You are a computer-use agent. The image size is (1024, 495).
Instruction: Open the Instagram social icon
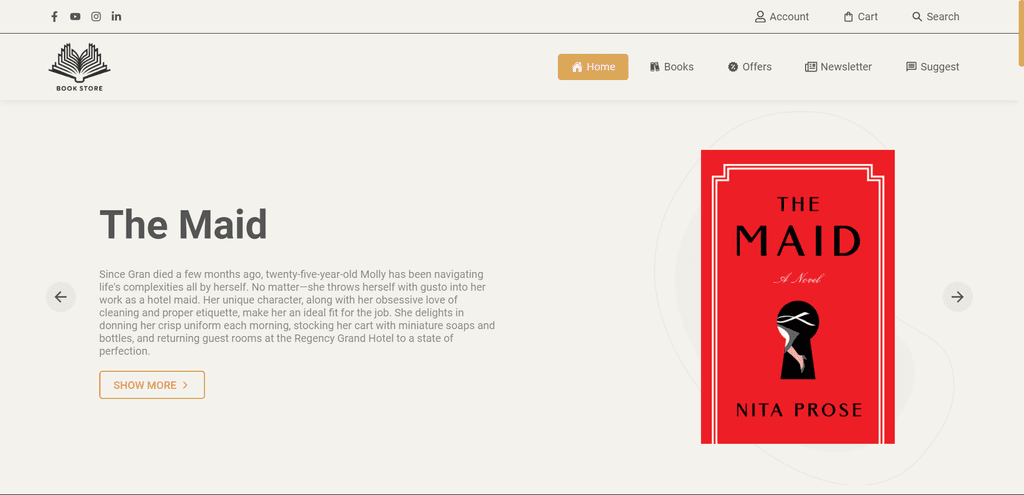(x=96, y=16)
